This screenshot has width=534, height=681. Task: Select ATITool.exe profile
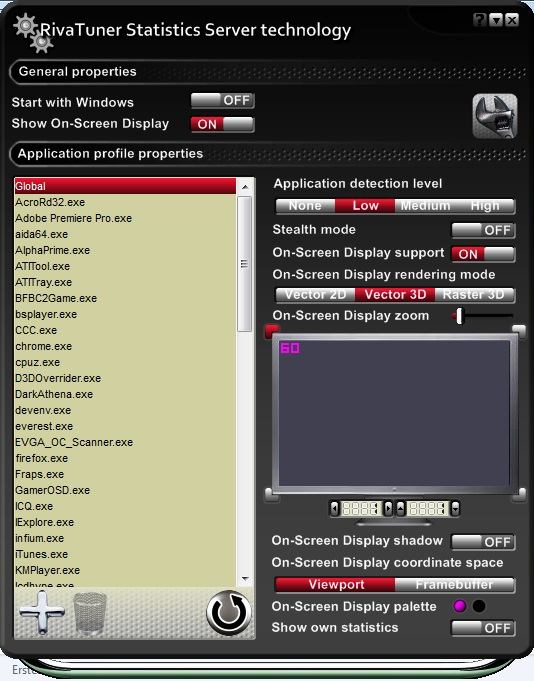pos(125,266)
